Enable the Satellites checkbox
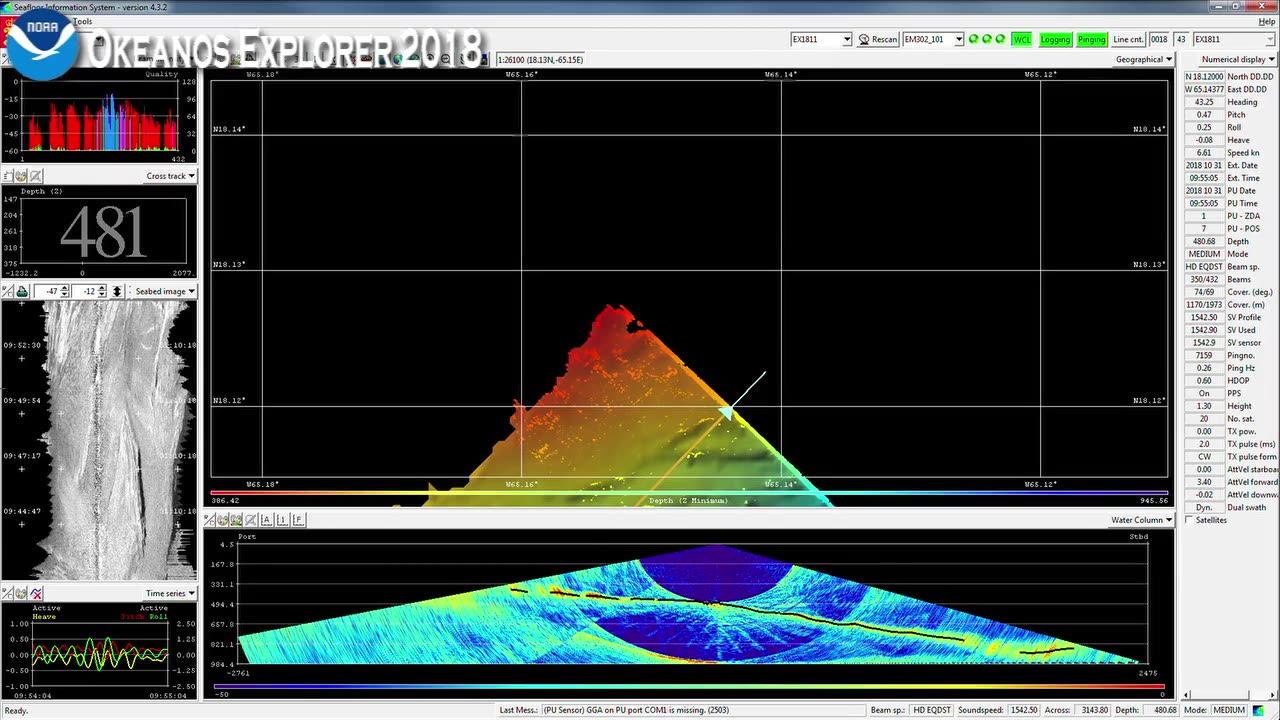The image size is (1280, 720). pyautogui.click(x=1189, y=520)
